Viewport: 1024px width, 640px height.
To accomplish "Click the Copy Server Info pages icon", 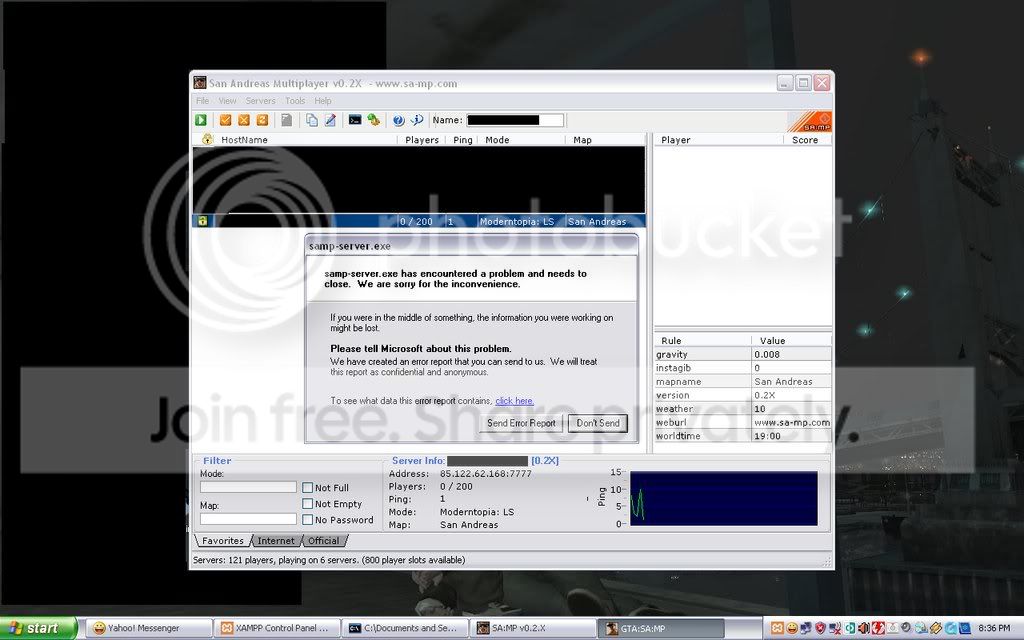I will tap(312, 120).
